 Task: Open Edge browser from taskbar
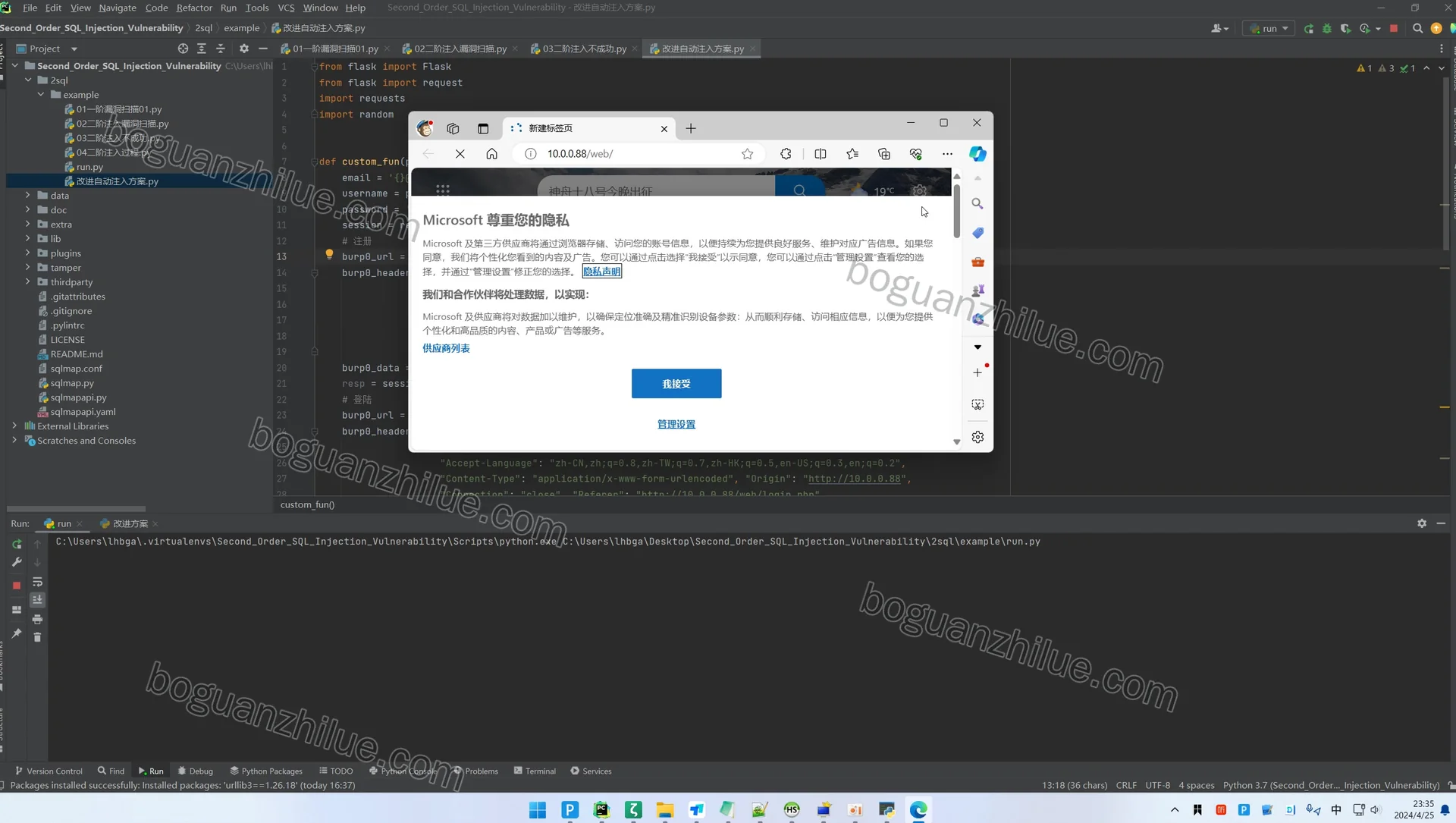[x=918, y=810]
